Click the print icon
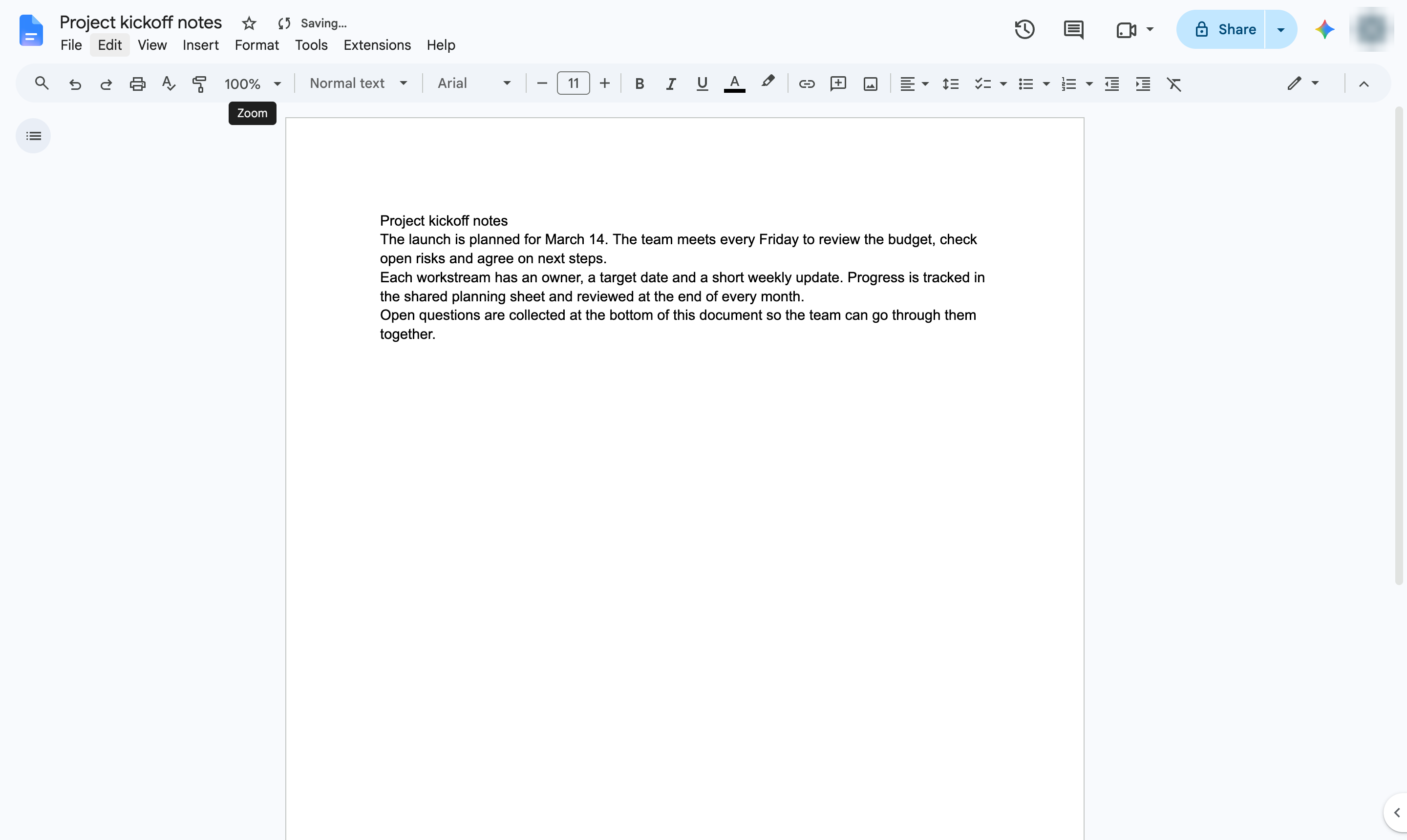Image resolution: width=1407 pixels, height=840 pixels. click(137, 84)
